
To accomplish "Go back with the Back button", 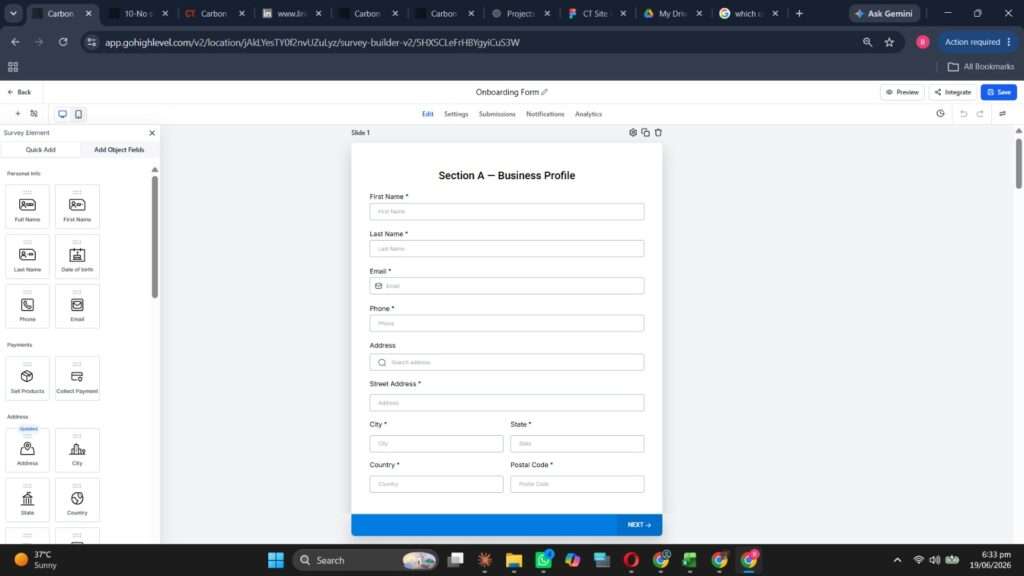I will [20, 92].
